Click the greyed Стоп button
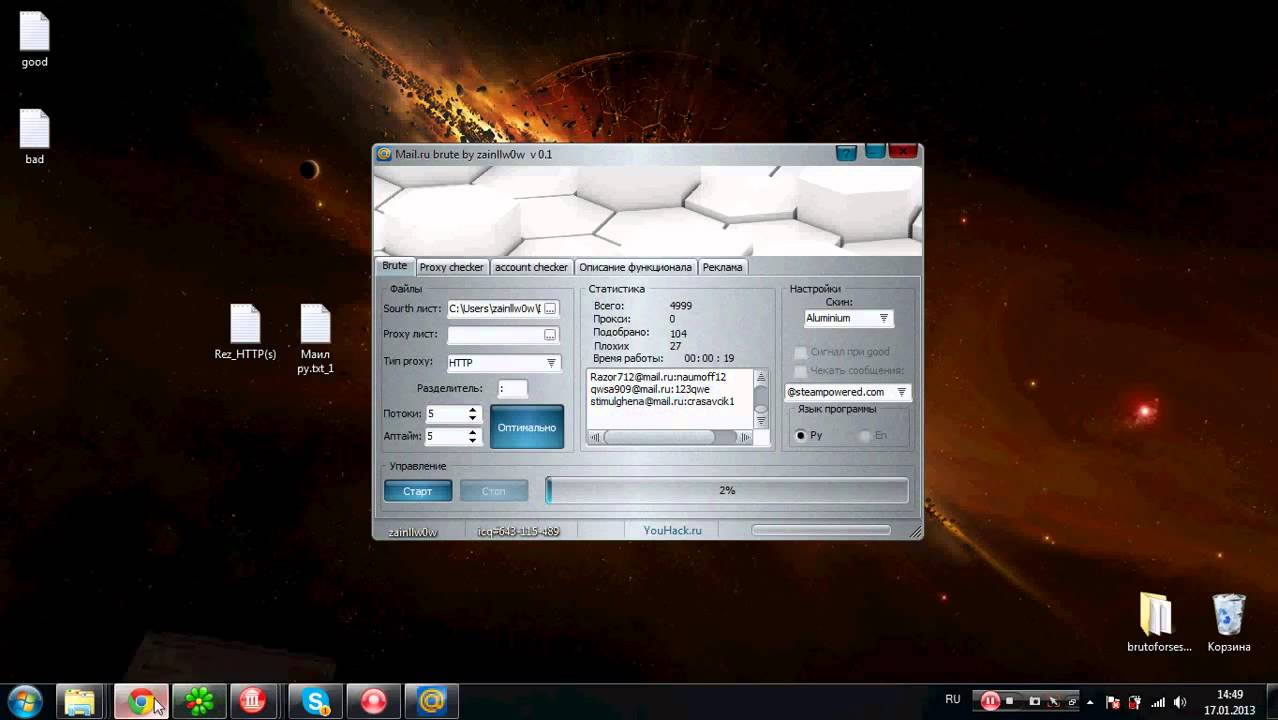Viewport: 1278px width, 720px height. pyautogui.click(x=494, y=491)
